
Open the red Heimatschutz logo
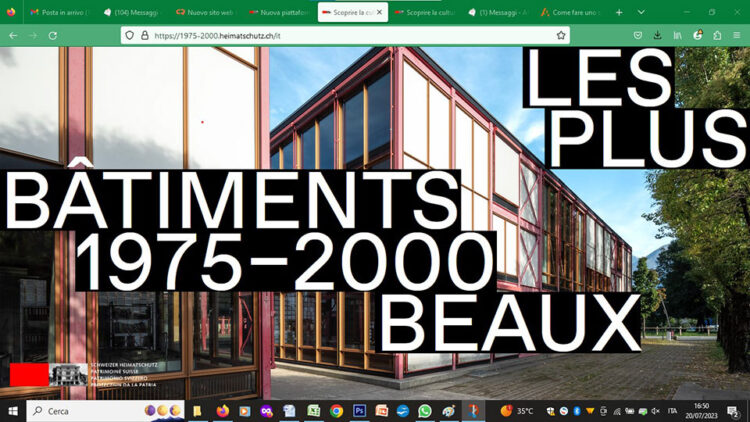pyautogui.click(x=29, y=375)
